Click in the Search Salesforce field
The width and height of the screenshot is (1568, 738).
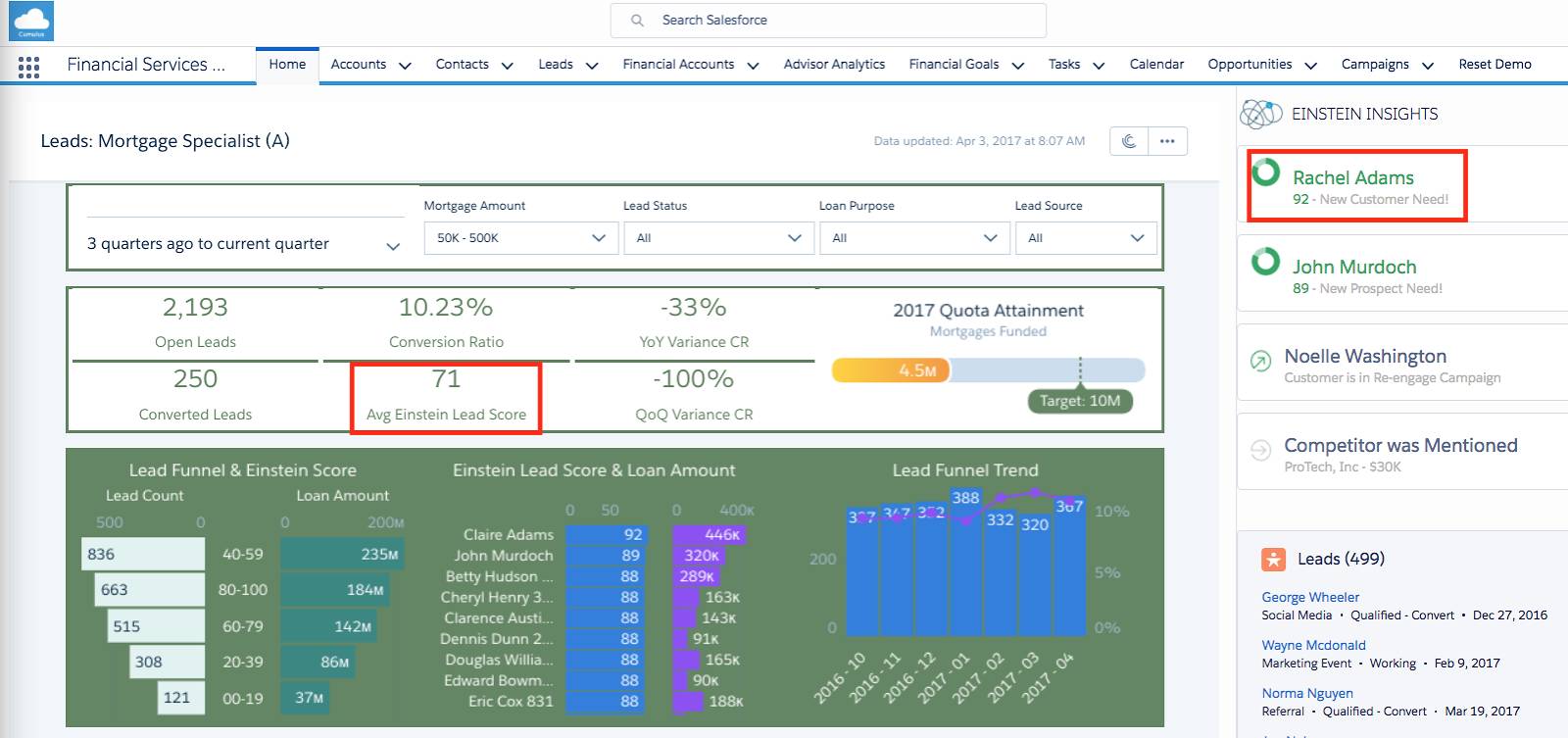point(828,21)
